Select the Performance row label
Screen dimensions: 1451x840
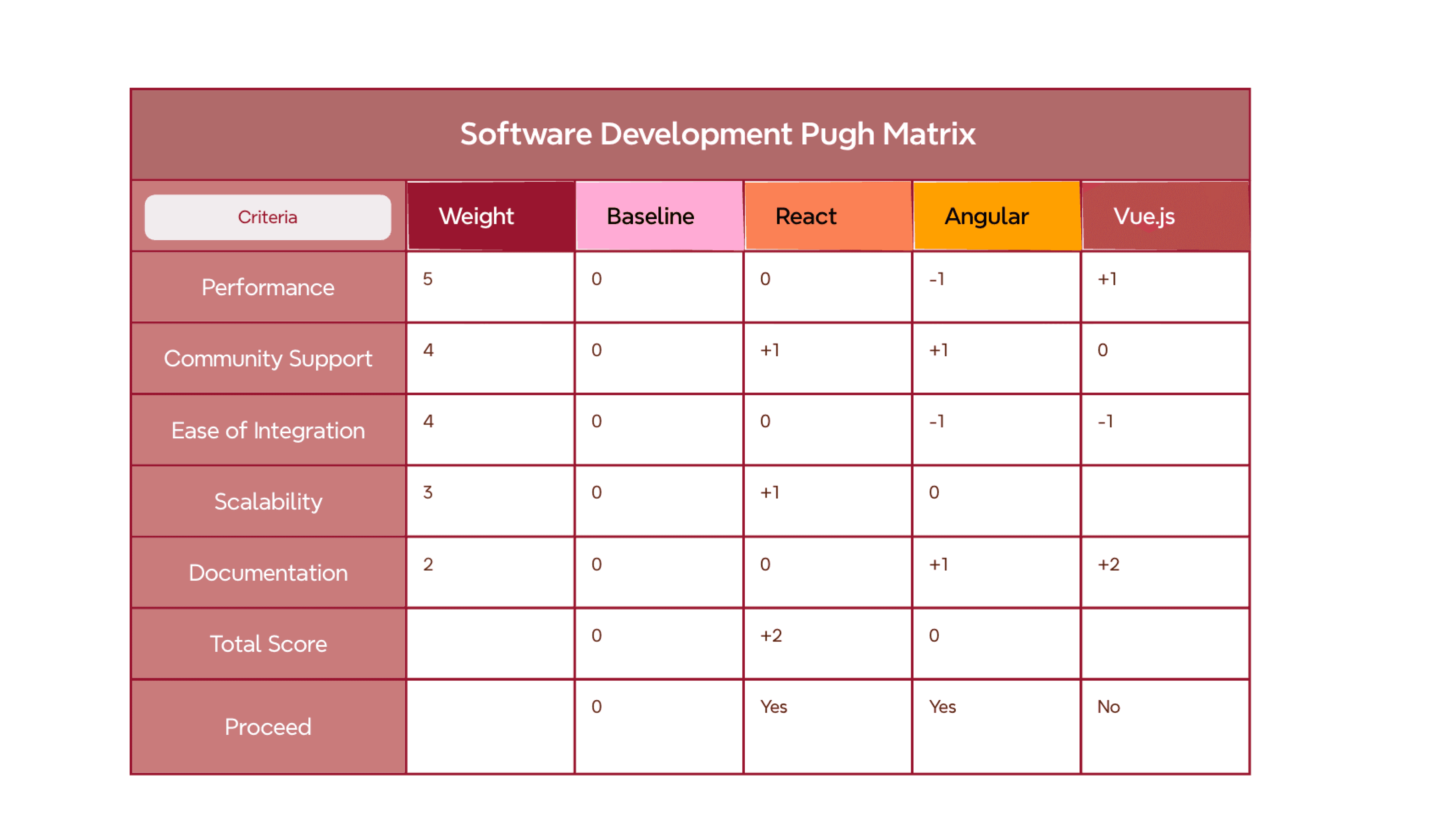[268, 287]
